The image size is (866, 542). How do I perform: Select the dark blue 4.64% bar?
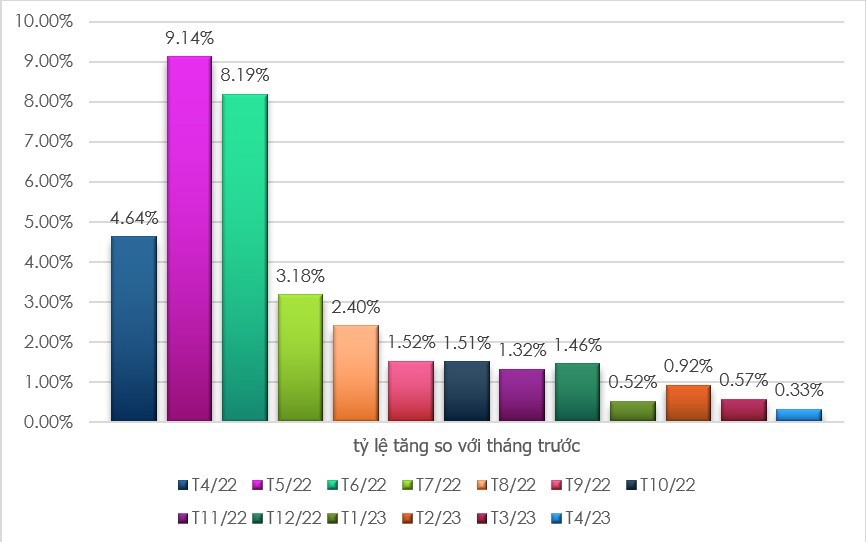click(134, 329)
